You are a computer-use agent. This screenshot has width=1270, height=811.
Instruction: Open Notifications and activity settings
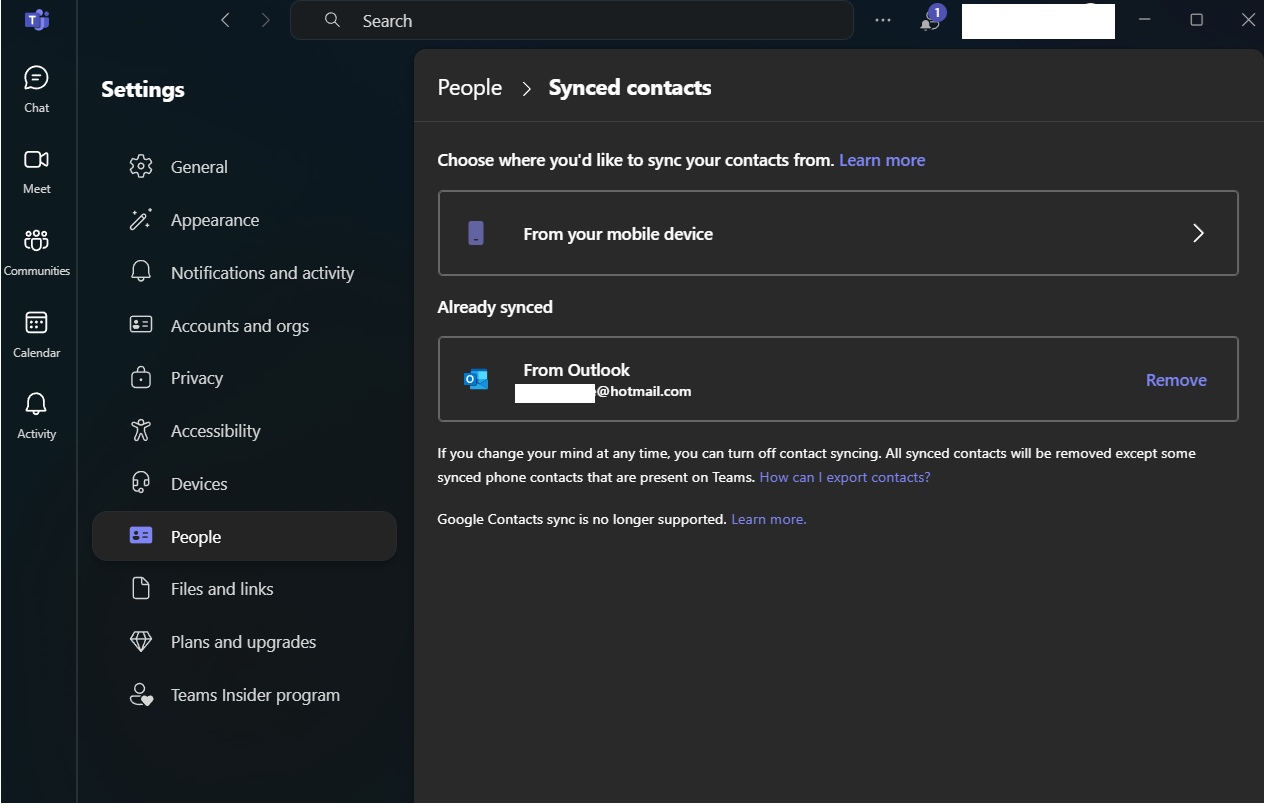(244, 273)
